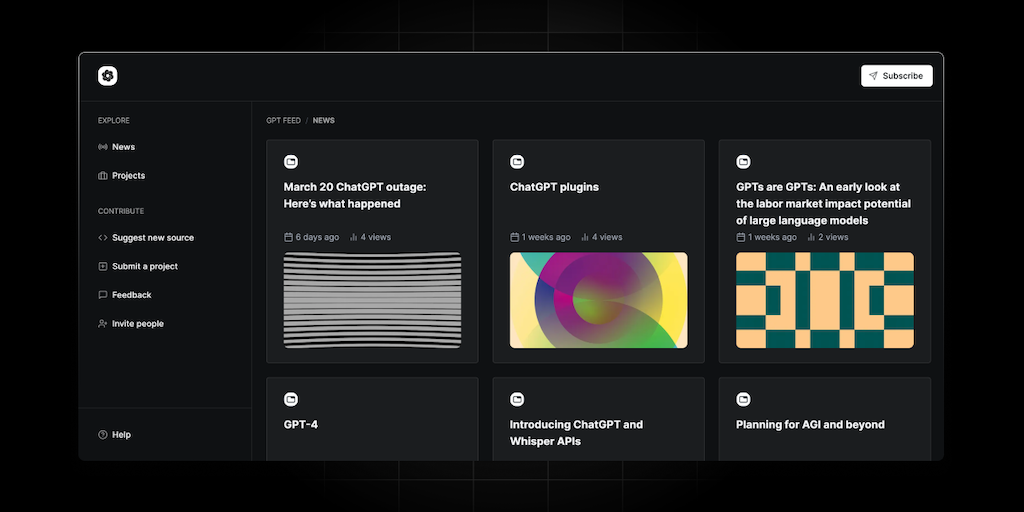Open striped thumbnail of ChatGPT outage article
Viewport: 1024px width, 512px height.
(372, 300)
